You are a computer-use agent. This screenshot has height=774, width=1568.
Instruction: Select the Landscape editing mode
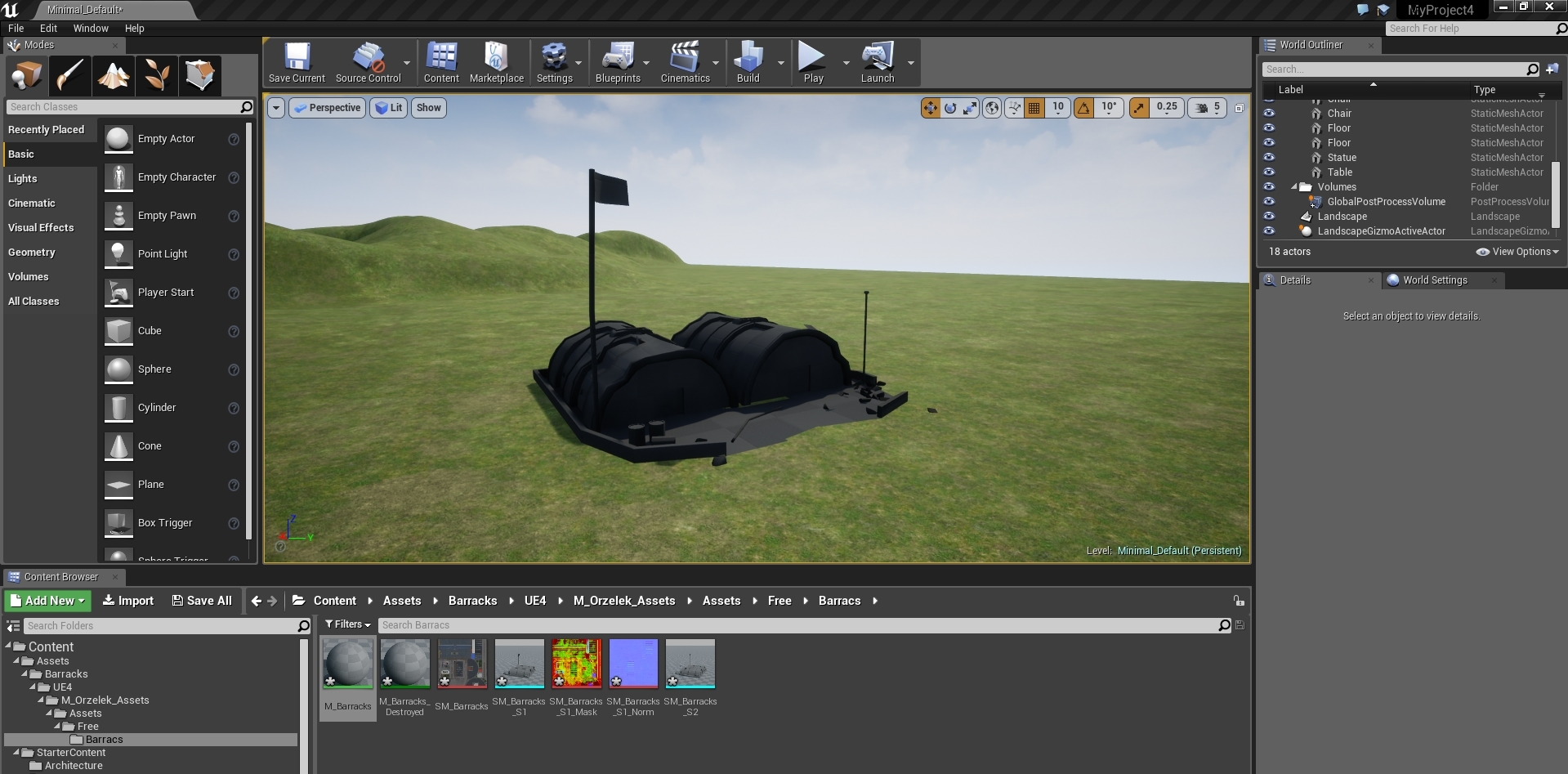pos(113,75)
